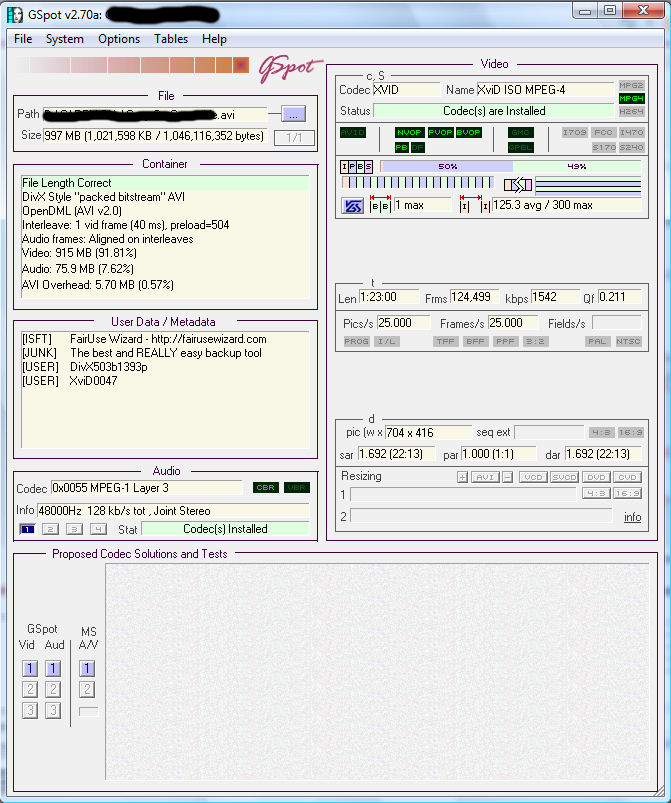Click the S240 colorimetry indicator
671x803 pixels.
coord(631,147)
